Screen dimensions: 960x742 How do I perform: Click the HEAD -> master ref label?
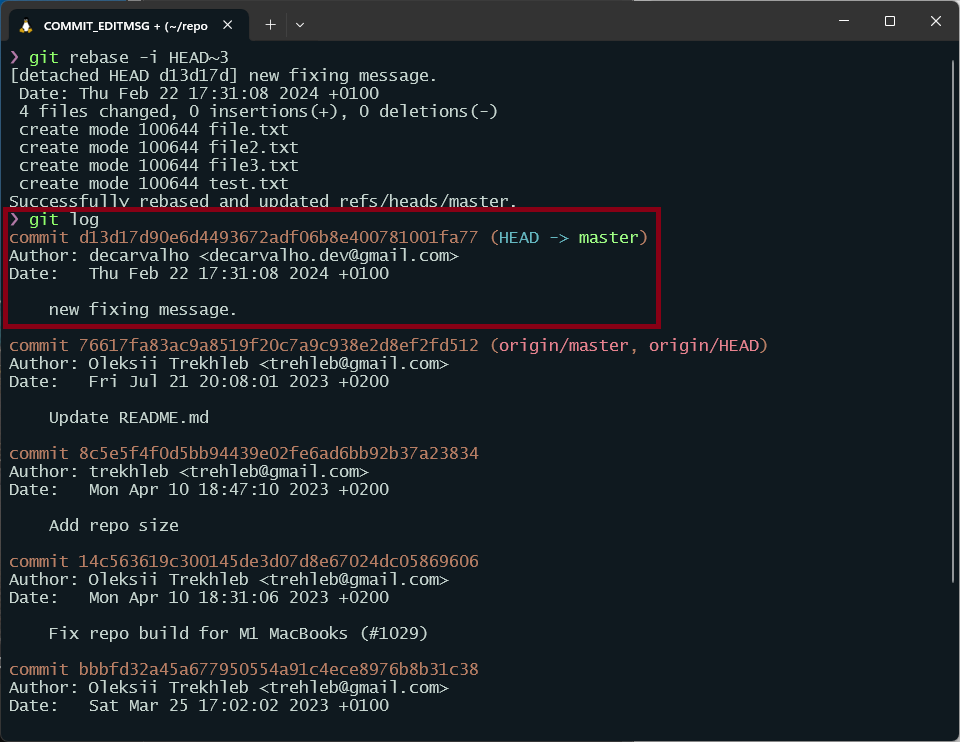pyautogui.click(x=573, y=238)
